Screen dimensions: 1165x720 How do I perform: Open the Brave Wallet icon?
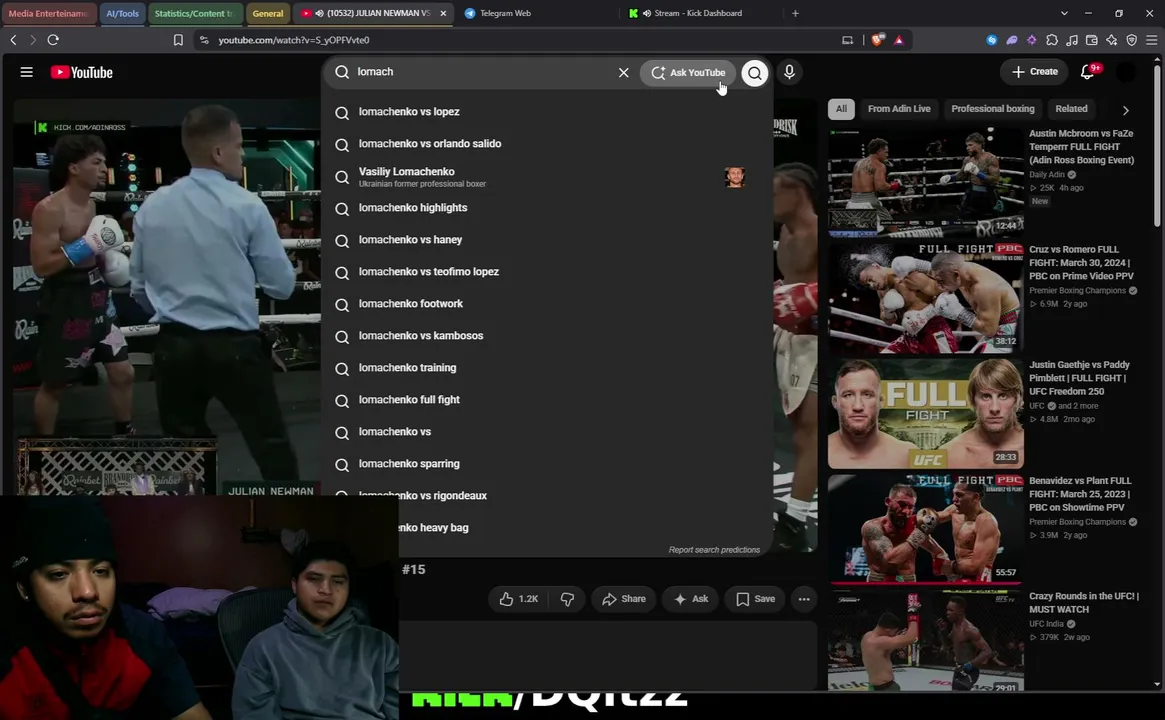[x=1091, y=40]
